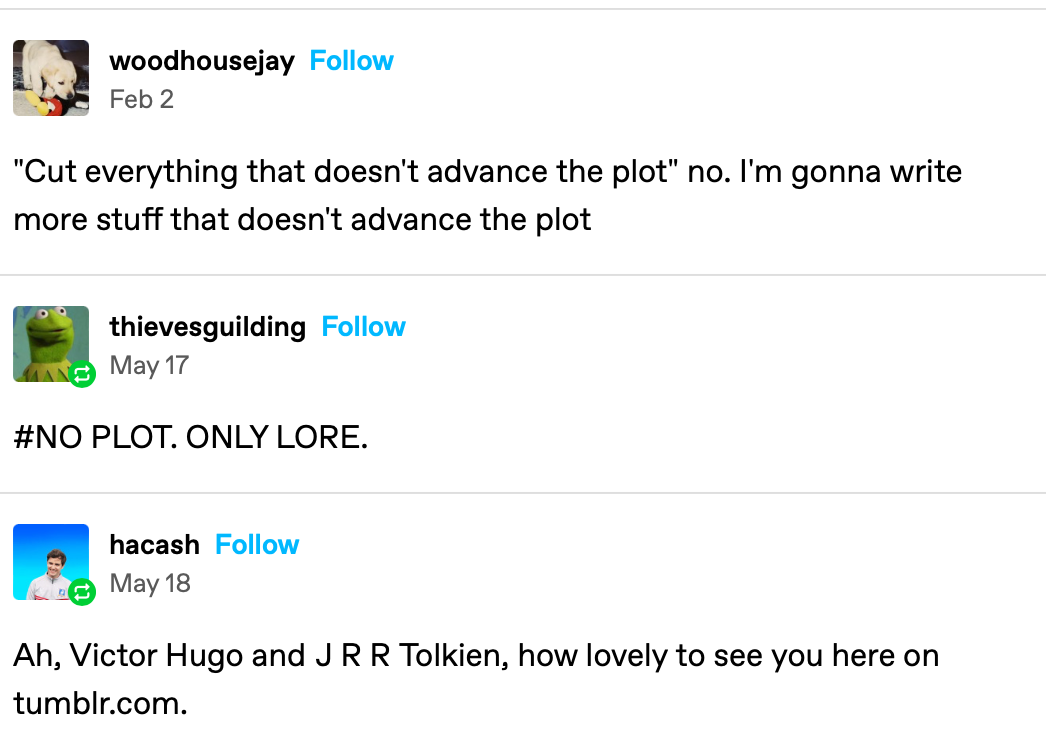The width and height of the screenshot is (1046, 734).
Task: Follow thievesguilding
Action: pos(363,327)
